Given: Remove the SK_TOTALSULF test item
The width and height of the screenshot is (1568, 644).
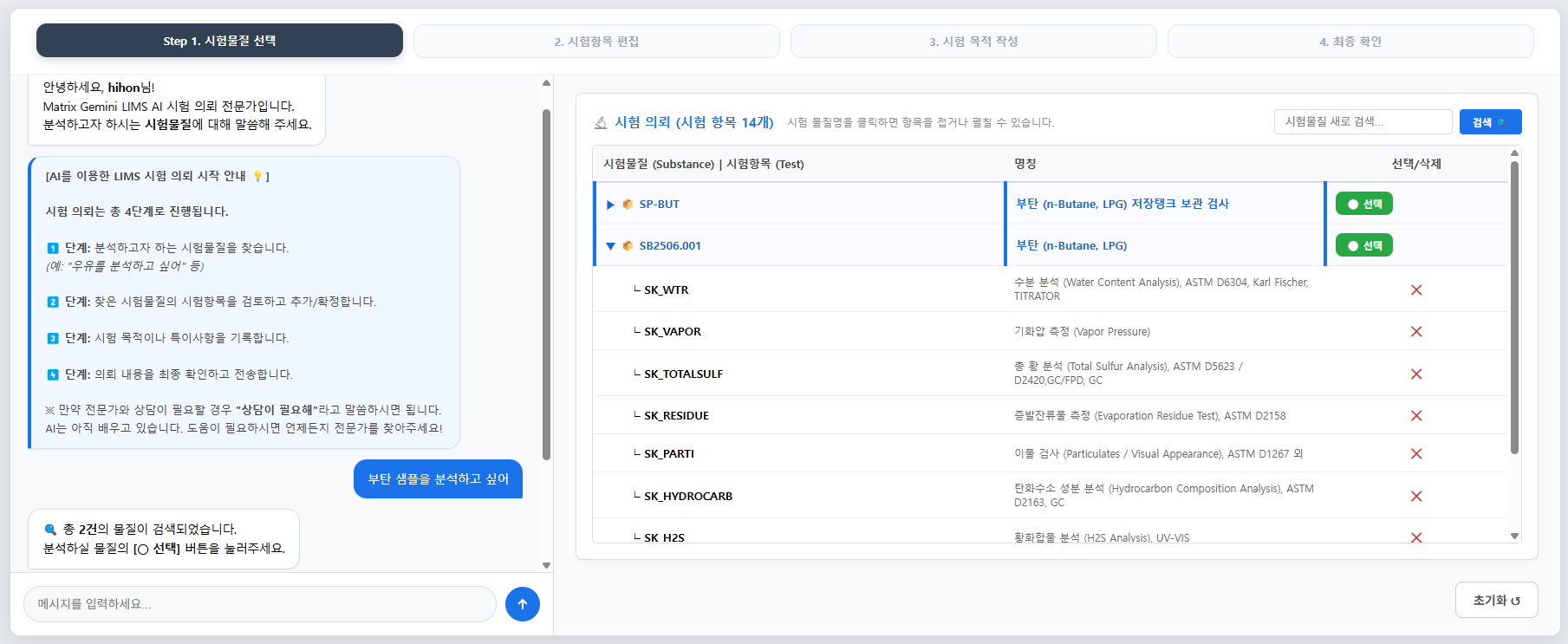Looking at the screenshot, I should pos(1416,374).
